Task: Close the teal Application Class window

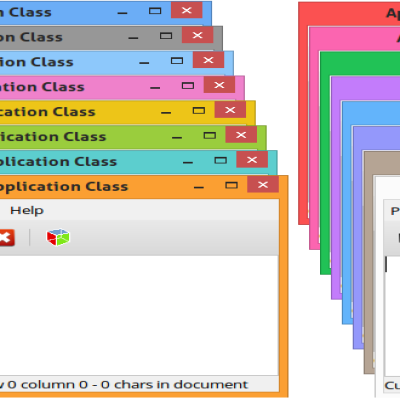Action: click(x=252, y=160)
